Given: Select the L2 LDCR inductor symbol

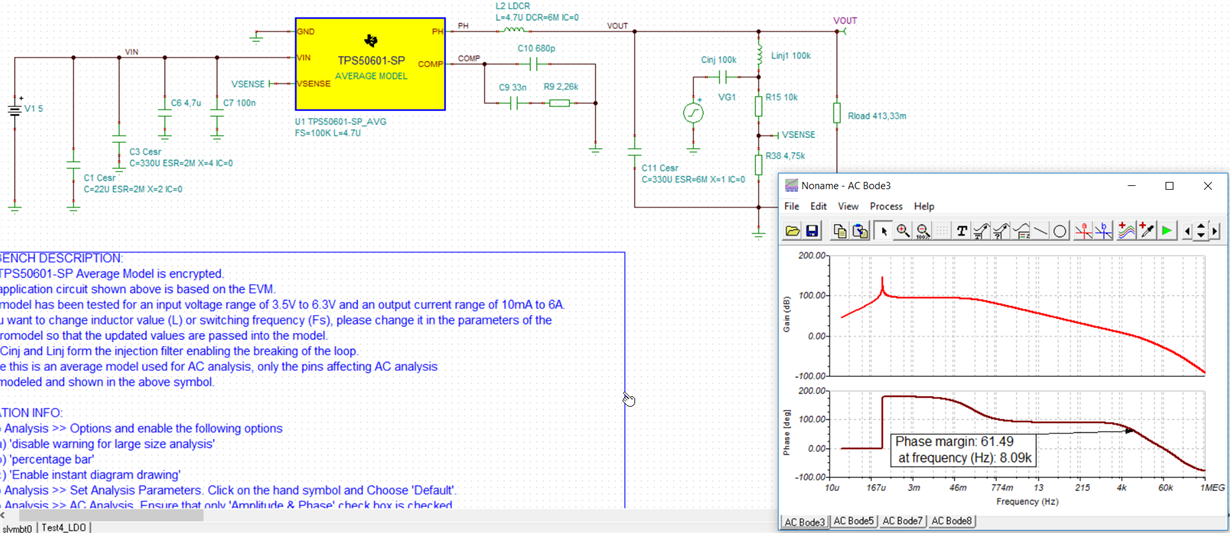Looking at the screenshot, I should [x=514, y=30].
